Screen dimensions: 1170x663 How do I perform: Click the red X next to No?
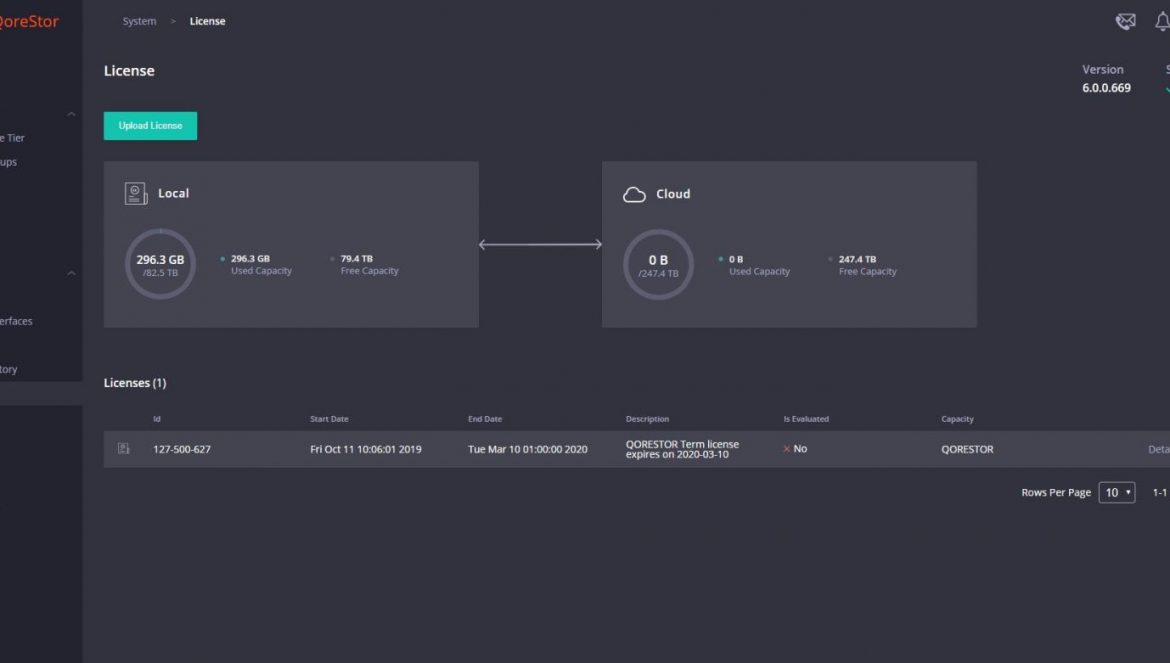[x=786, y=449]
